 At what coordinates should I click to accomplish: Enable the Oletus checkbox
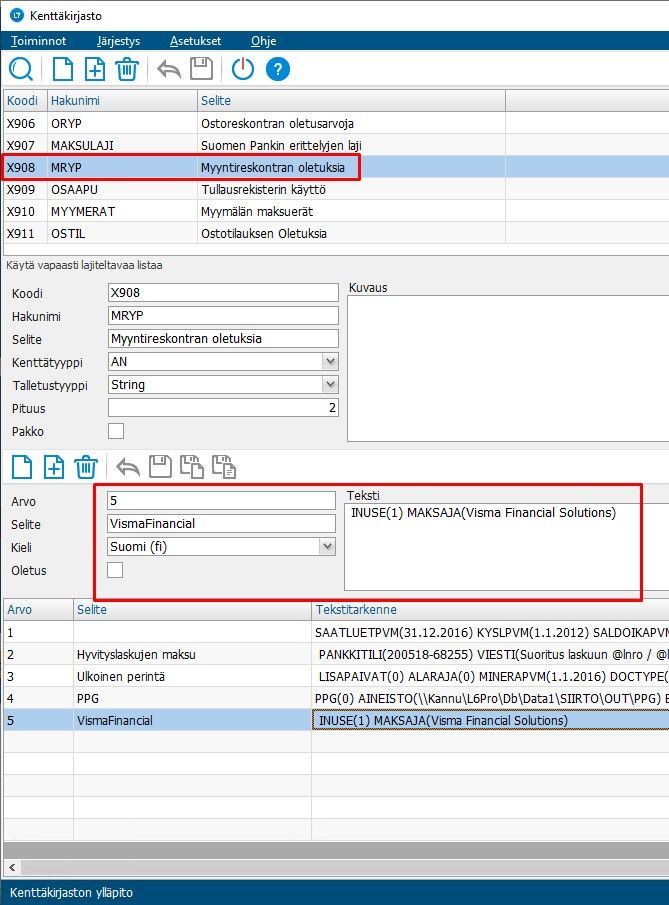tap(116, 569)
